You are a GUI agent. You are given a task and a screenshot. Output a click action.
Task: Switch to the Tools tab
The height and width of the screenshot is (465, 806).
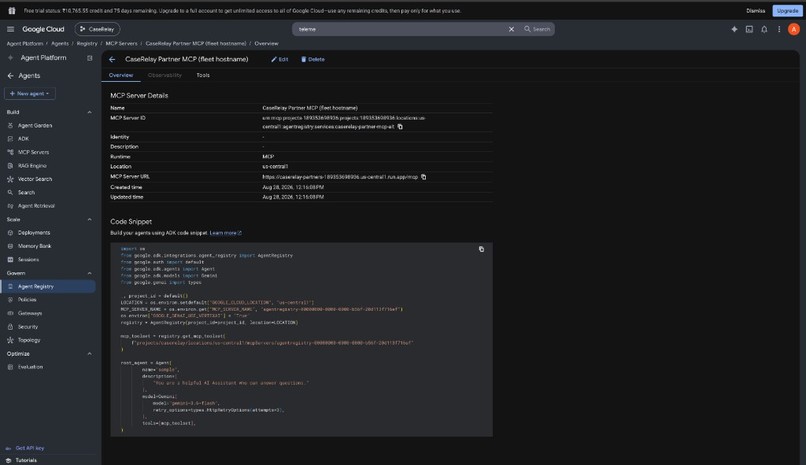203,76
